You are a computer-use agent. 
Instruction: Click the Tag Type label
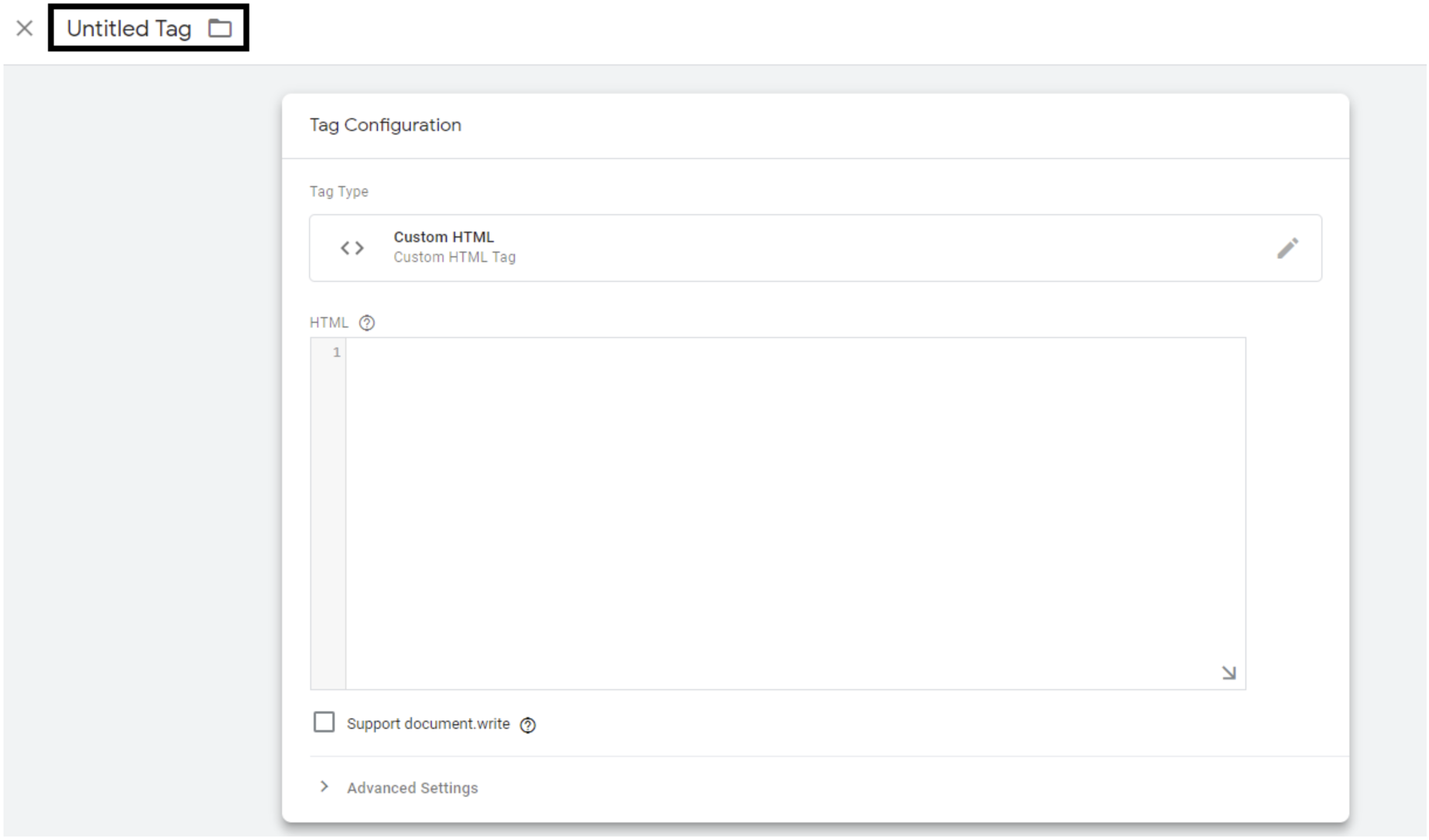(339, 191)
